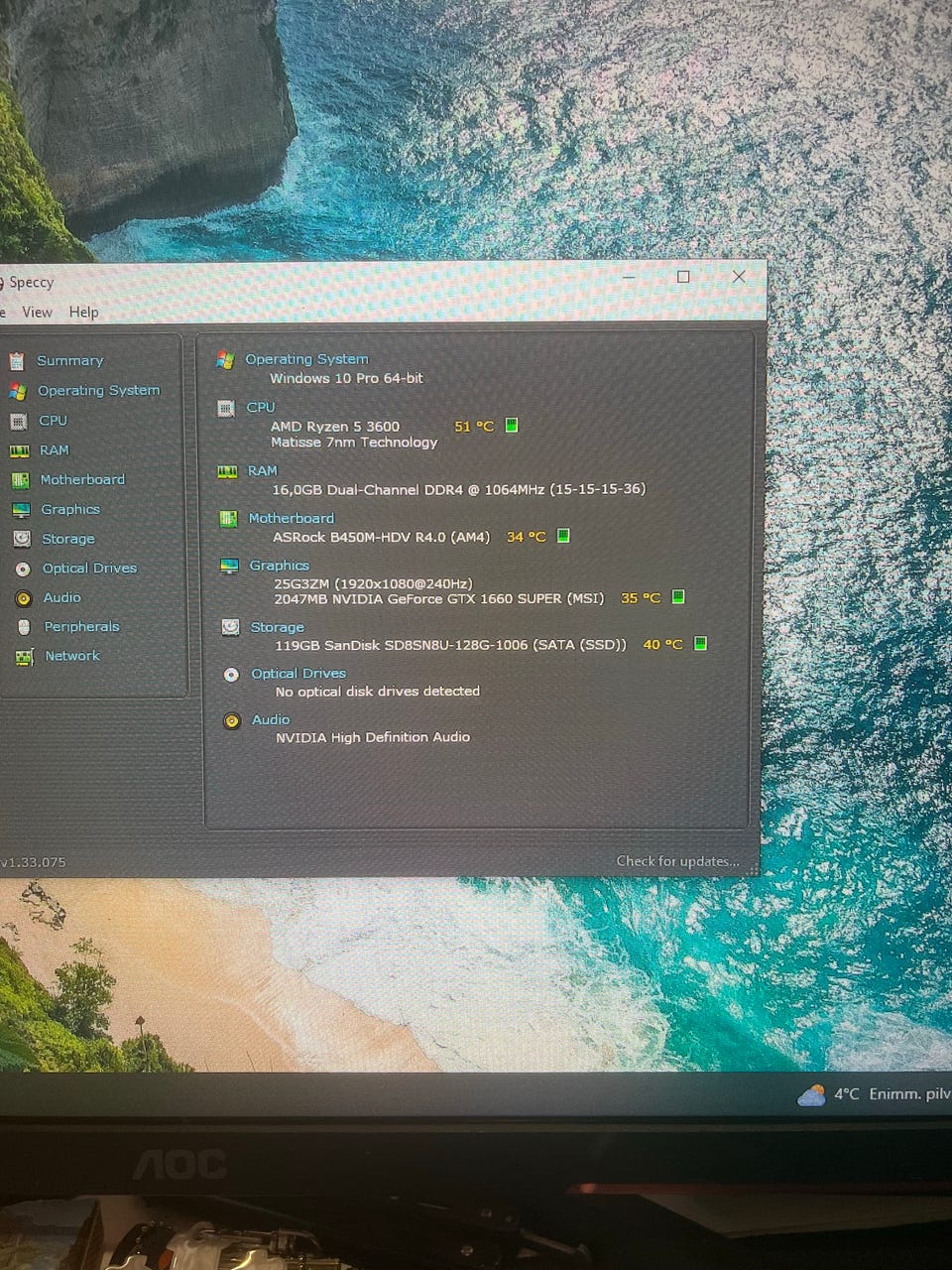Click the weather widget in the taskbar
Screen dimensions: 952x1270
874,1094
